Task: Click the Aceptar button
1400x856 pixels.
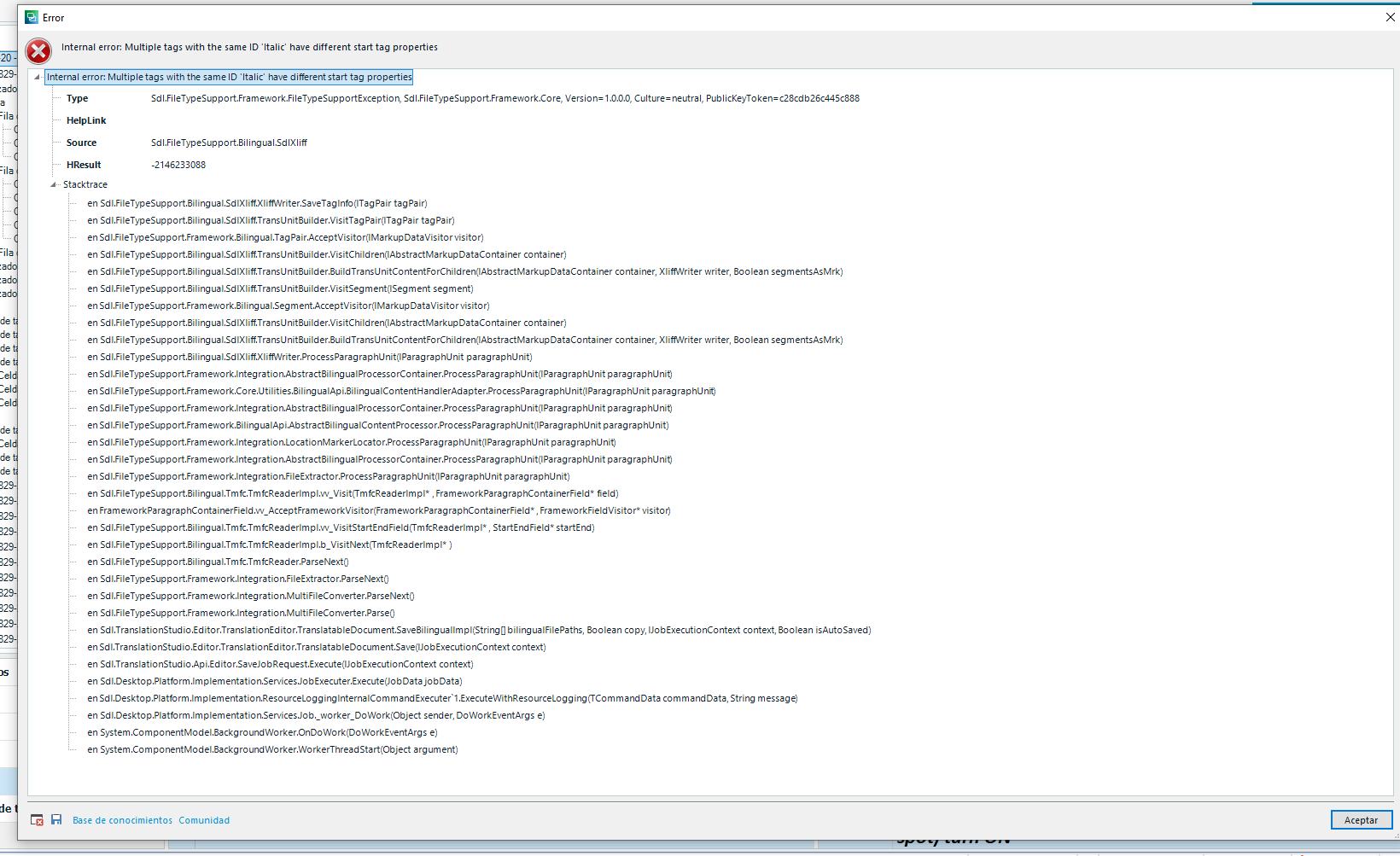Action: (1362, 819)
